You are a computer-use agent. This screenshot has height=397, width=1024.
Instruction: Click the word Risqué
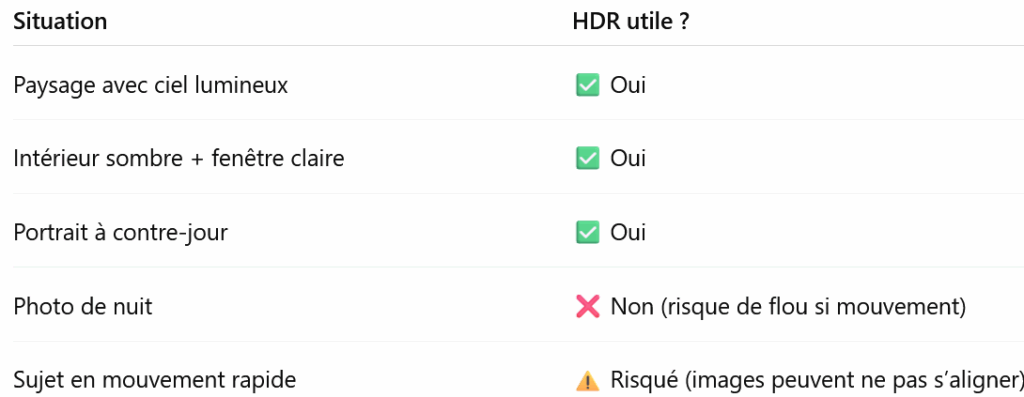pos(646,380)
